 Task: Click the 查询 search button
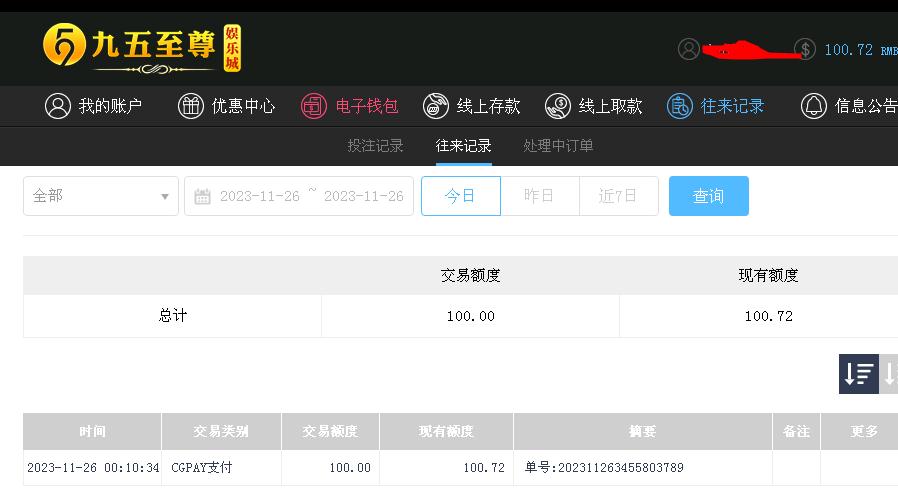pos(708,196)
